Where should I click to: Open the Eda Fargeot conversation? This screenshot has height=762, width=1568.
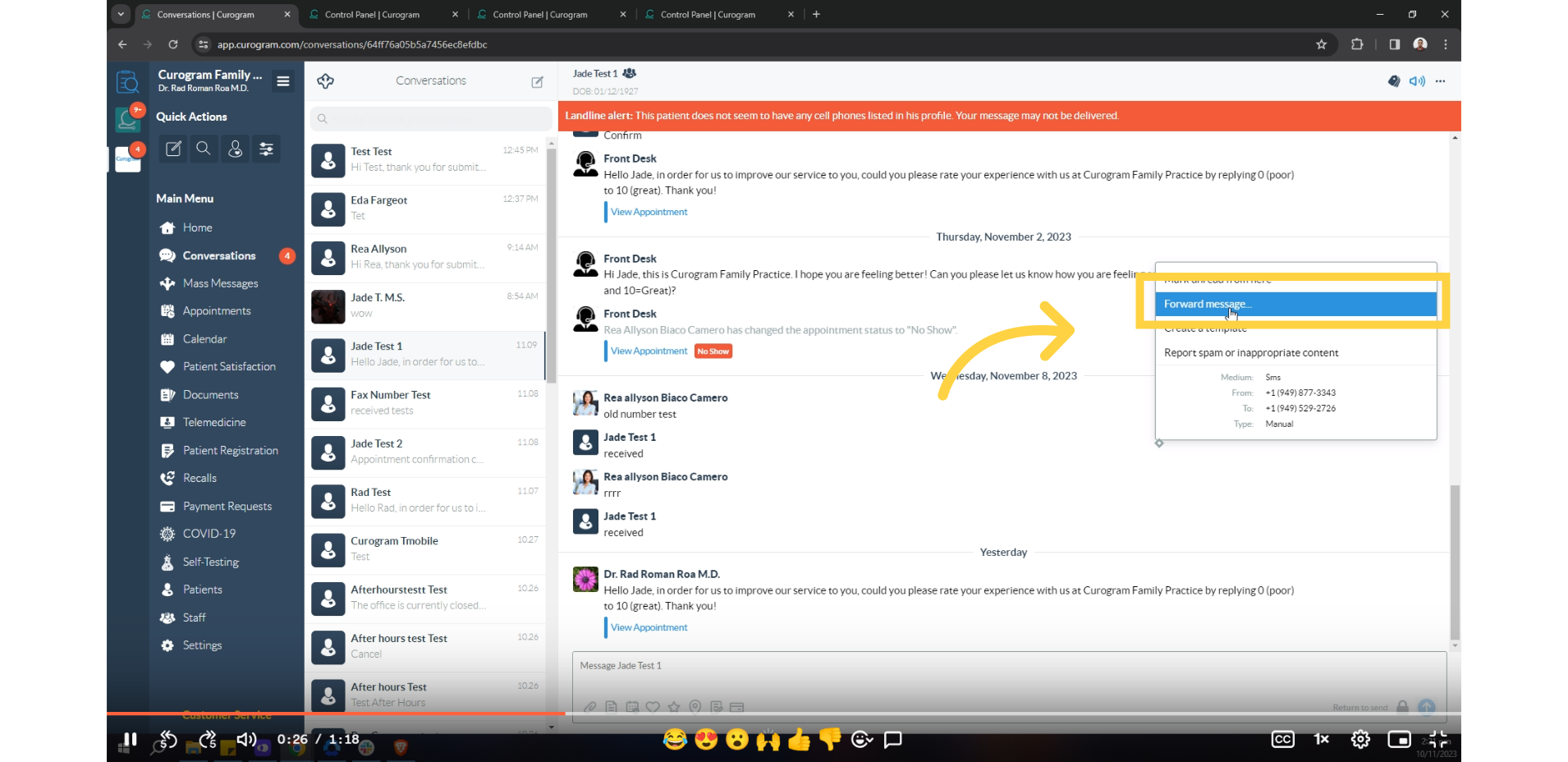(x=425, y=209)
